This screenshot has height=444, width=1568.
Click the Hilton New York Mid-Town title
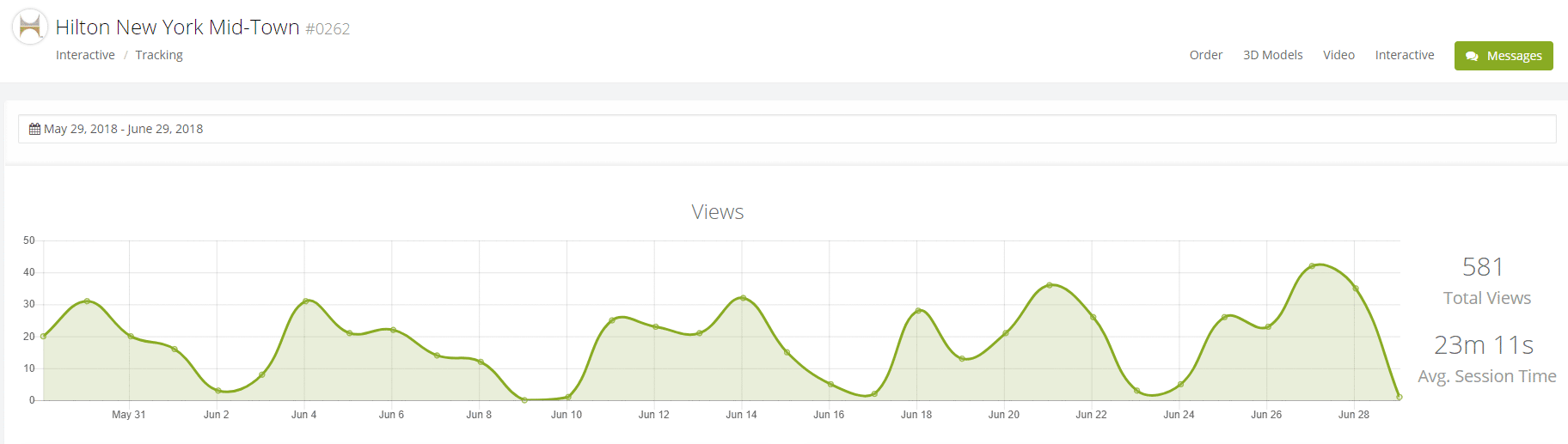pos(177,27)
